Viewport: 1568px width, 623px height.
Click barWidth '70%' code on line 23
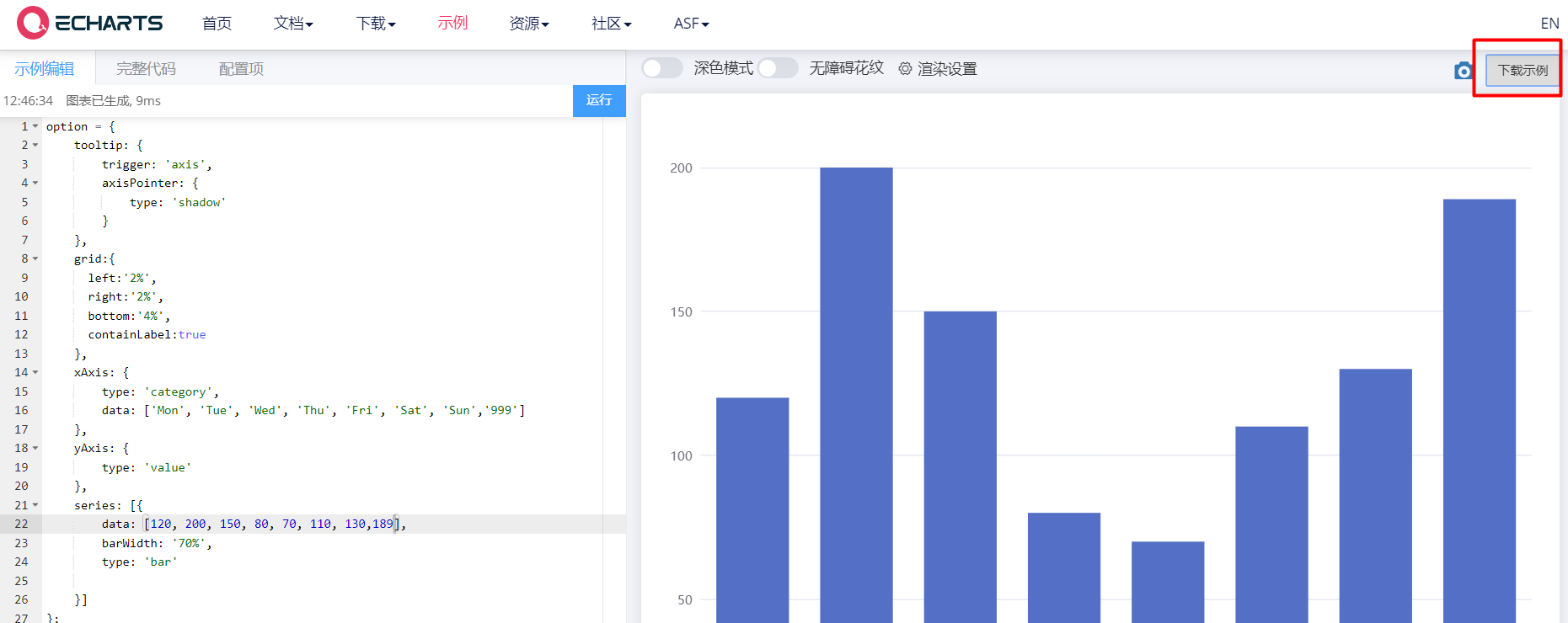click(x=158, y=543)
